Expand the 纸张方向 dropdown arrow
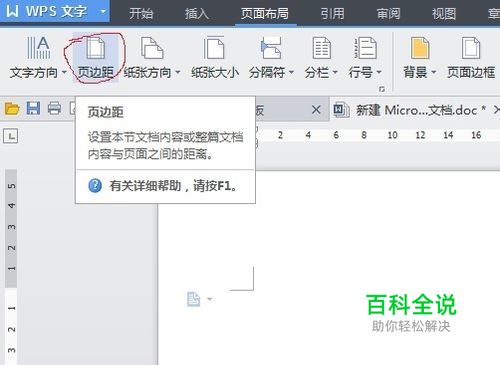The height and width of the screenshot is (365, 500). tap(178, 72)
